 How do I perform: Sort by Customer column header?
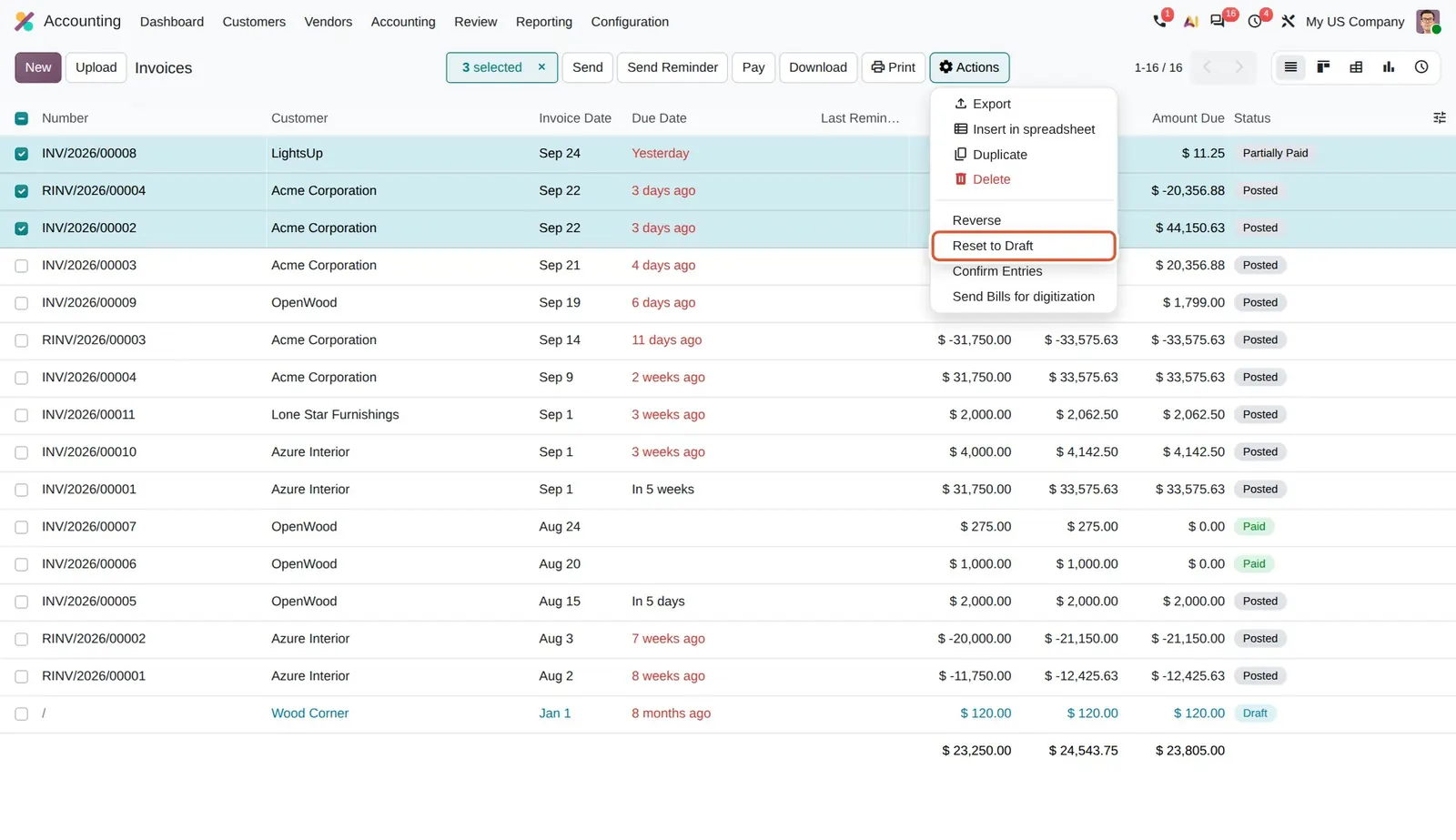click(299, 118)
